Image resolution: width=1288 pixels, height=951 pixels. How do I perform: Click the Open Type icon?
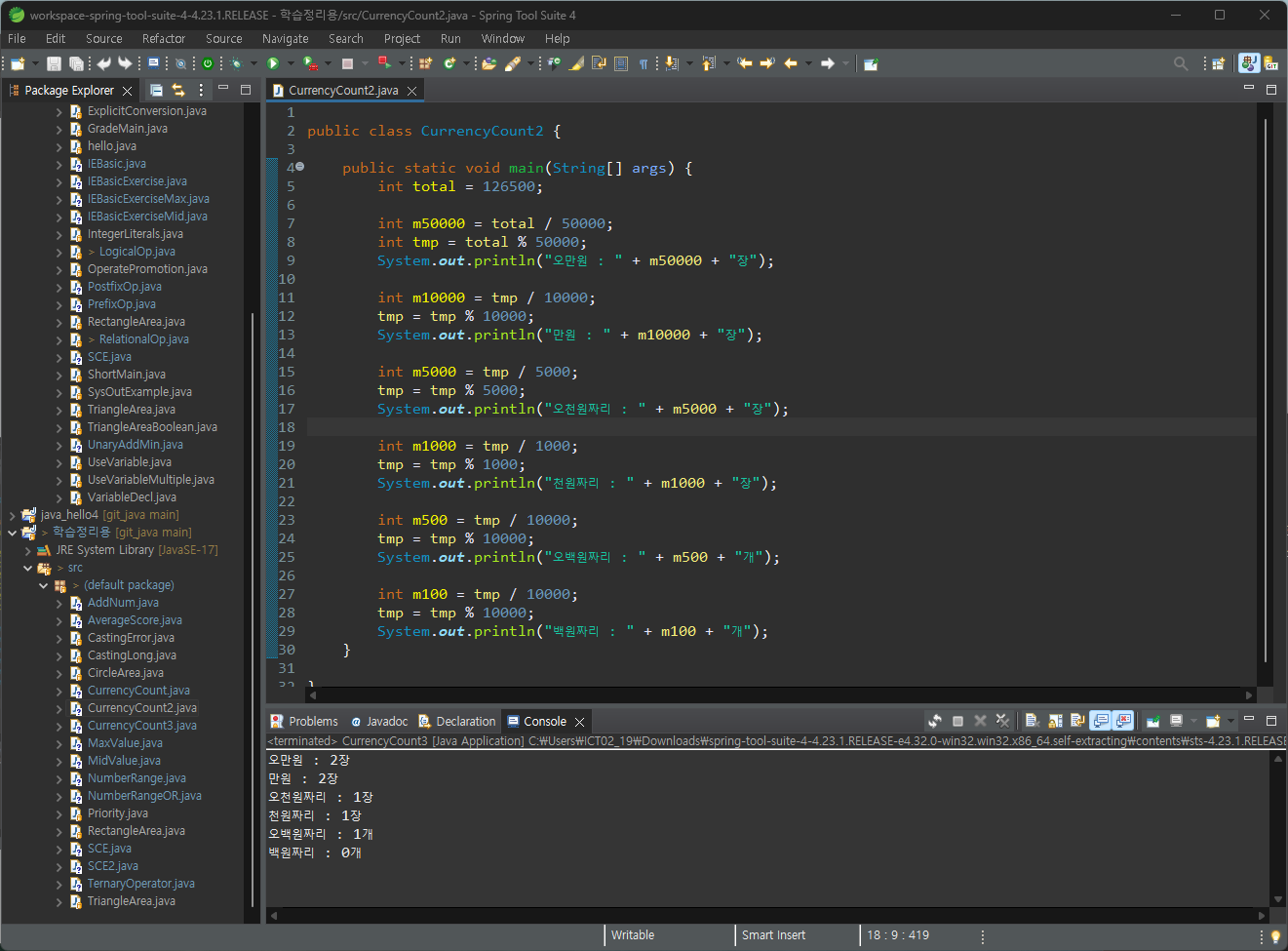[x=489, y=63]
